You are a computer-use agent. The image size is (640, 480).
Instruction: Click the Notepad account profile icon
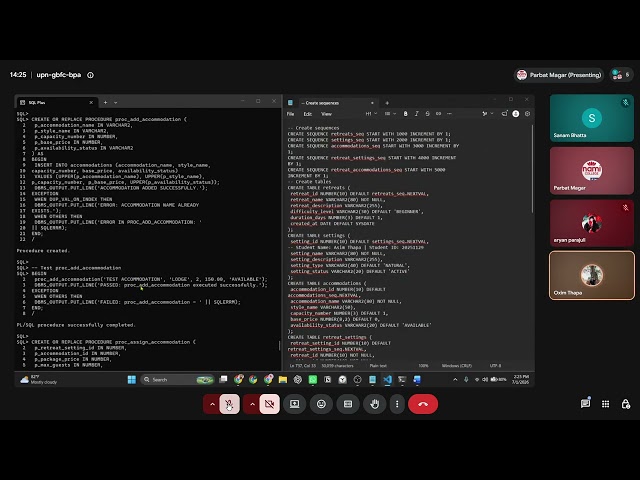click(x=516, y=114)
